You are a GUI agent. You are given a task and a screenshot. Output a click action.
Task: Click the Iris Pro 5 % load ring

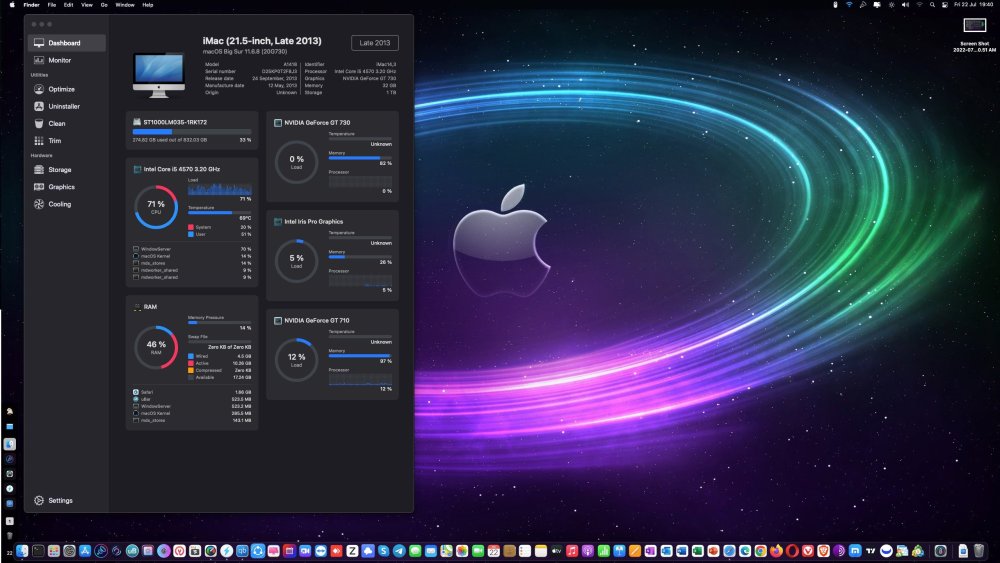pyautogui.click(x=297, y=261)
